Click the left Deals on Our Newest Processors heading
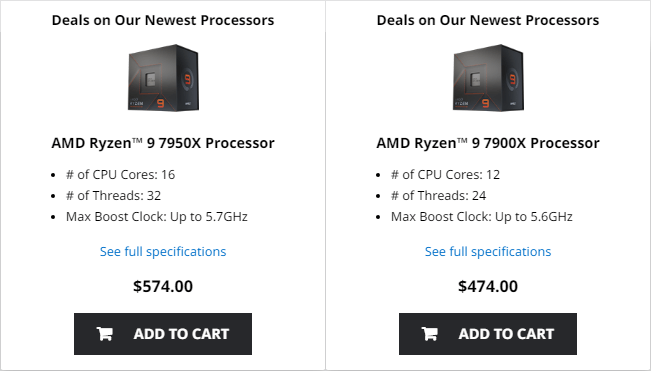Viewport: 651px width, 371px height. click(163, 20)
